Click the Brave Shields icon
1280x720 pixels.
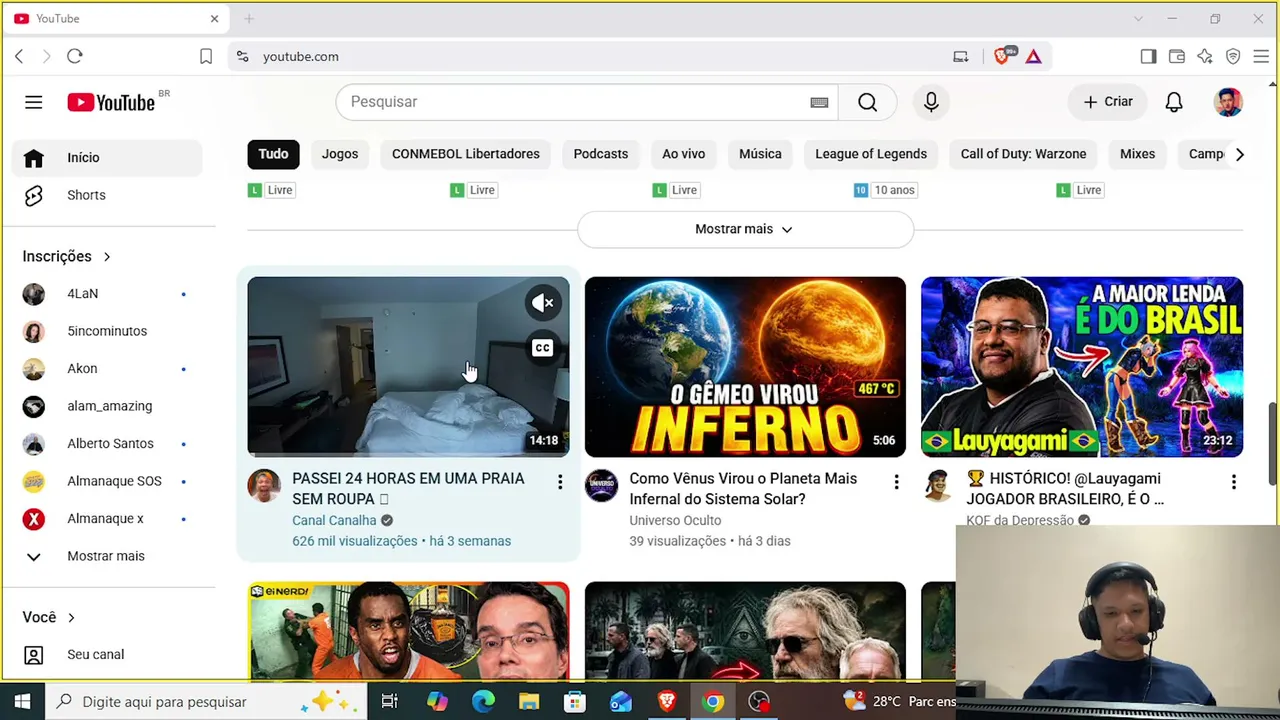click(1002, 56)
